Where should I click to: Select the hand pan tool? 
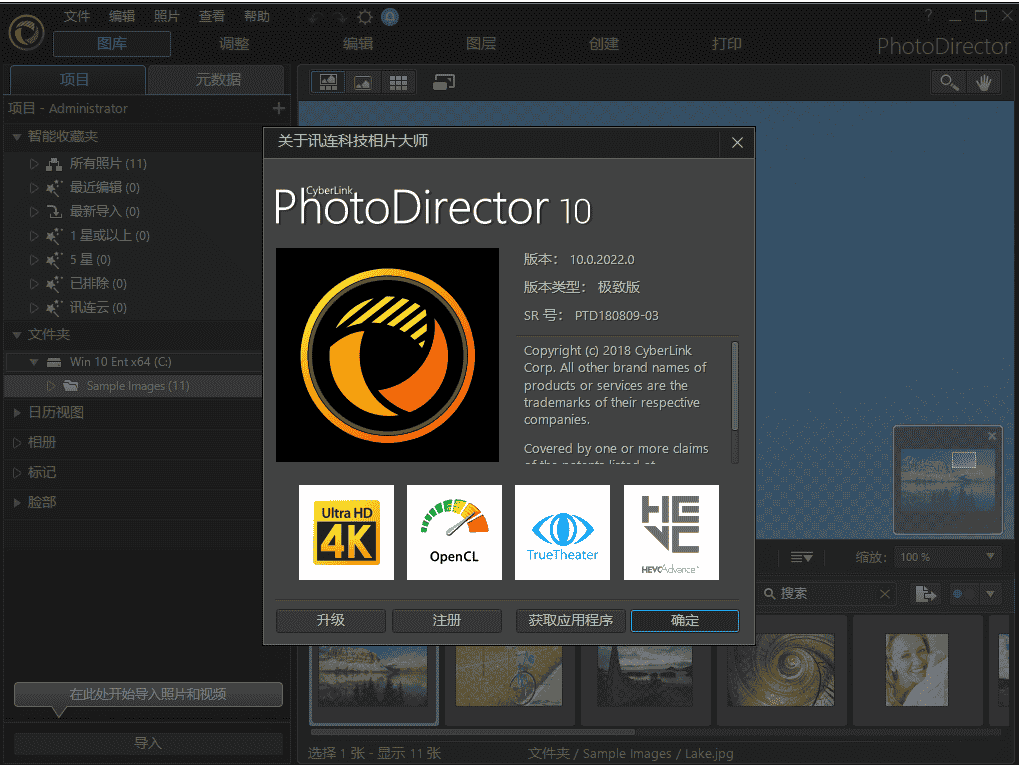pos(983,82)
